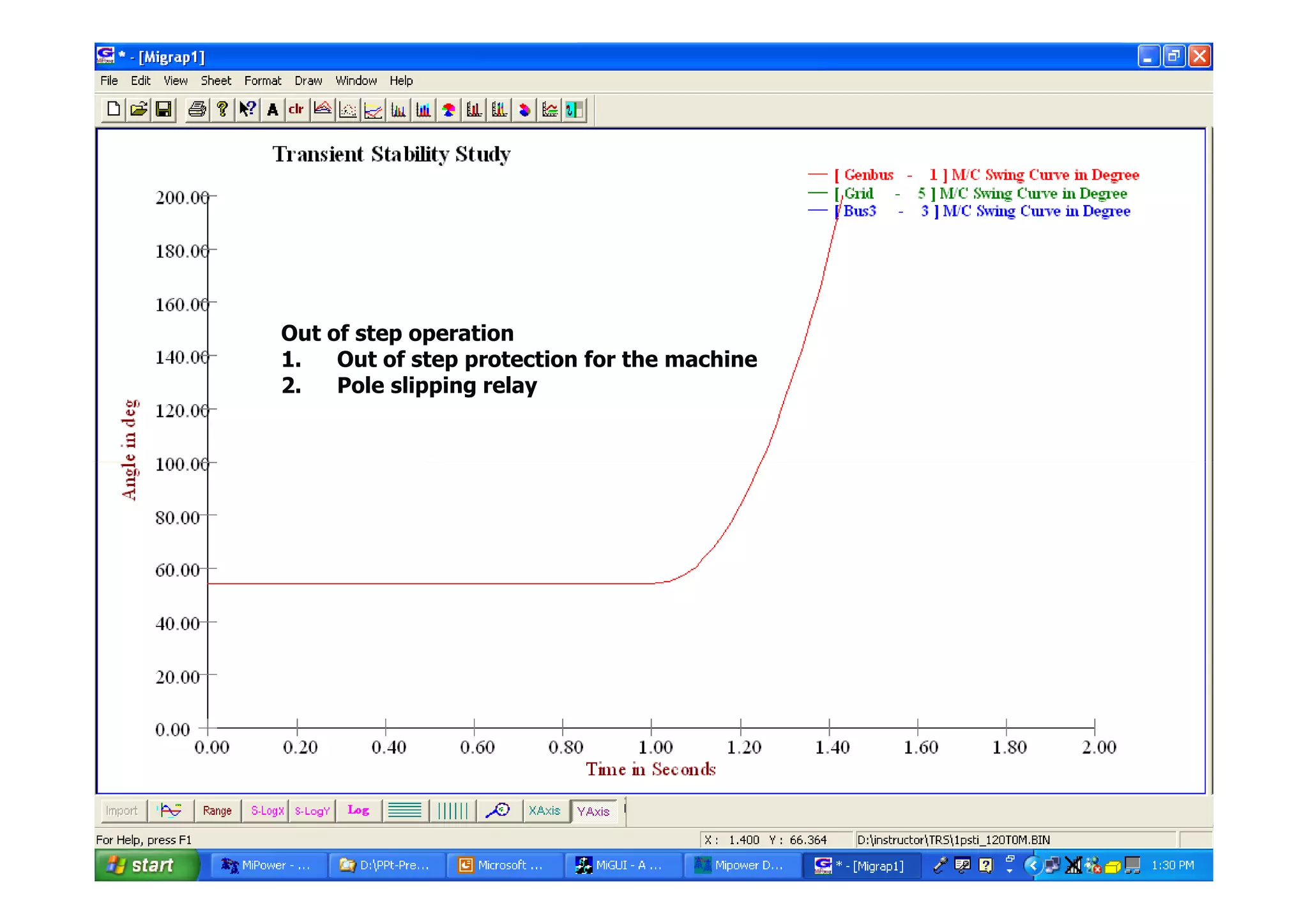1308x924 pixels.
Task: Toggle horizontal grid lines button
Action: click(x=405, y=811)
